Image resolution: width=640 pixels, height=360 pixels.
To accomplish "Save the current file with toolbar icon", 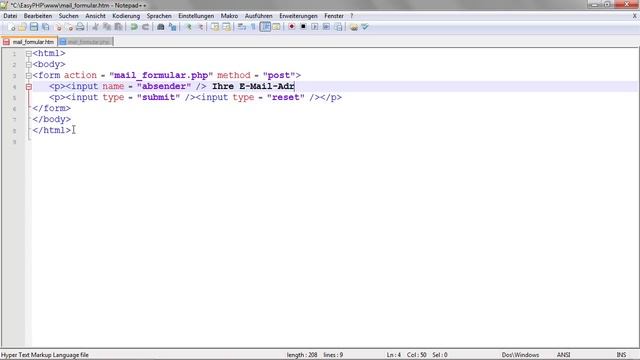I will pos(34,27).
